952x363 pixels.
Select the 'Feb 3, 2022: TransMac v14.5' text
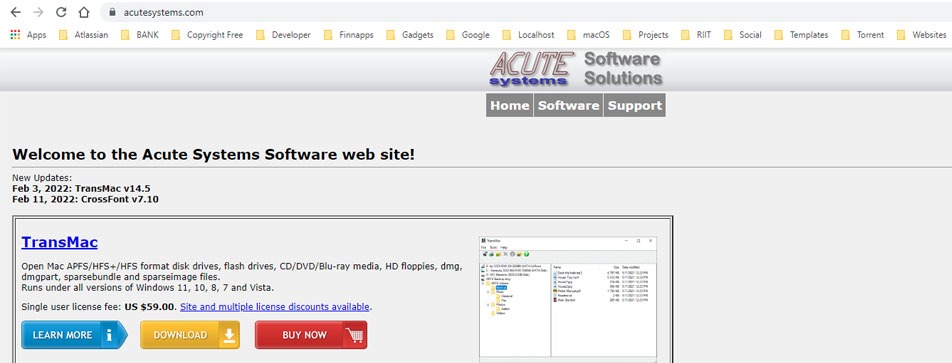(81, 189)
